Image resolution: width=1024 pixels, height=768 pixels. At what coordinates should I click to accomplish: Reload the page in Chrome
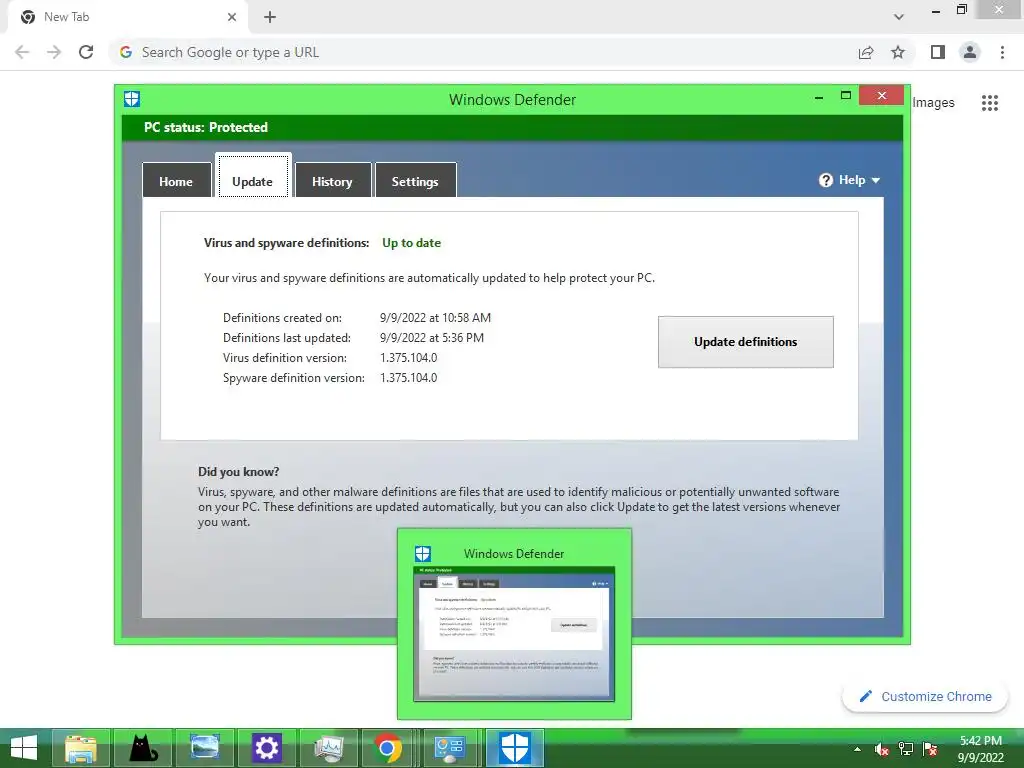(86, 52)
